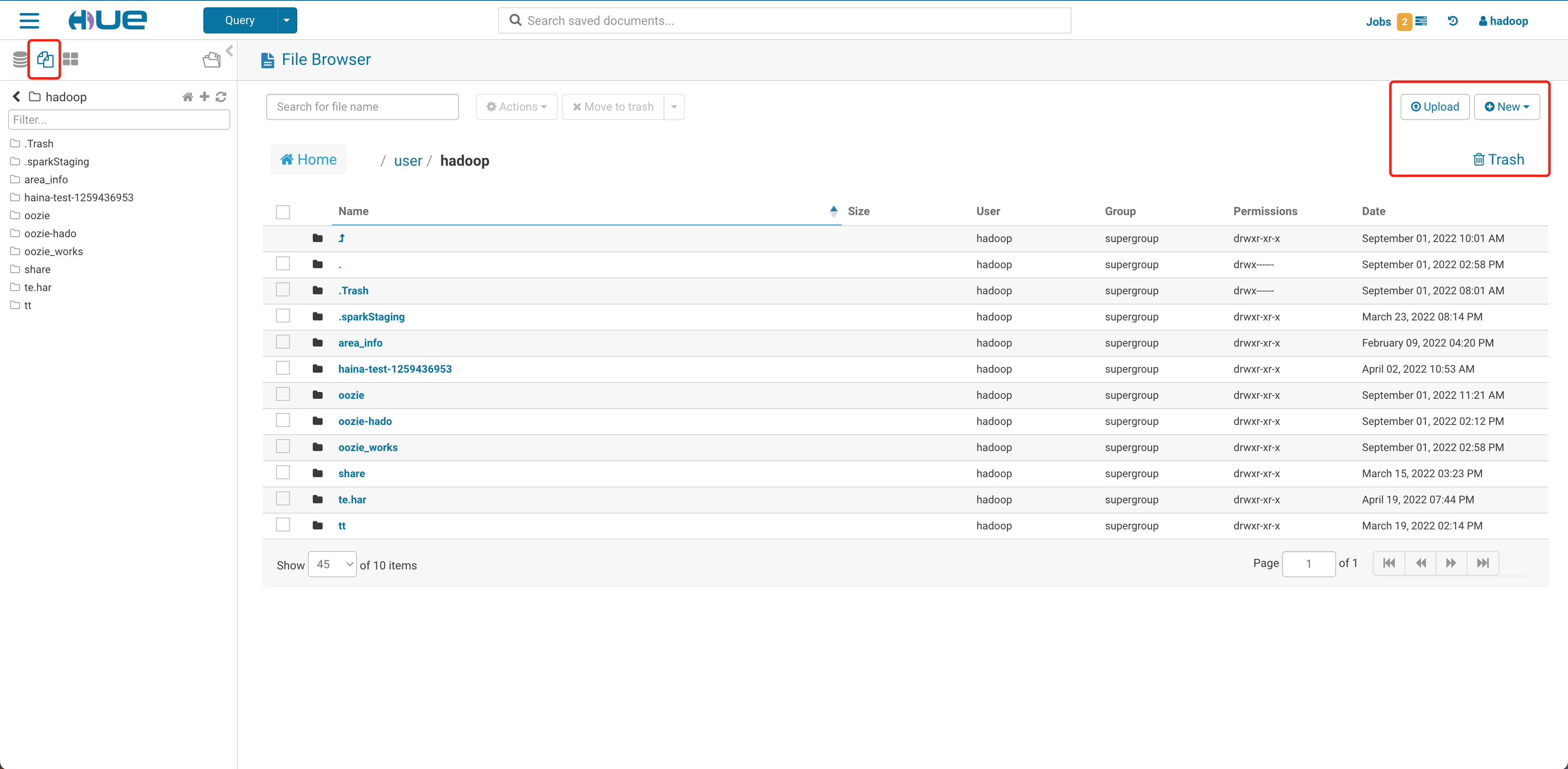Image resolution: width=1568 pixels, height=769 pixels.
Task: Open oozie-hado in the left tree
Action: tap(50, 233)
